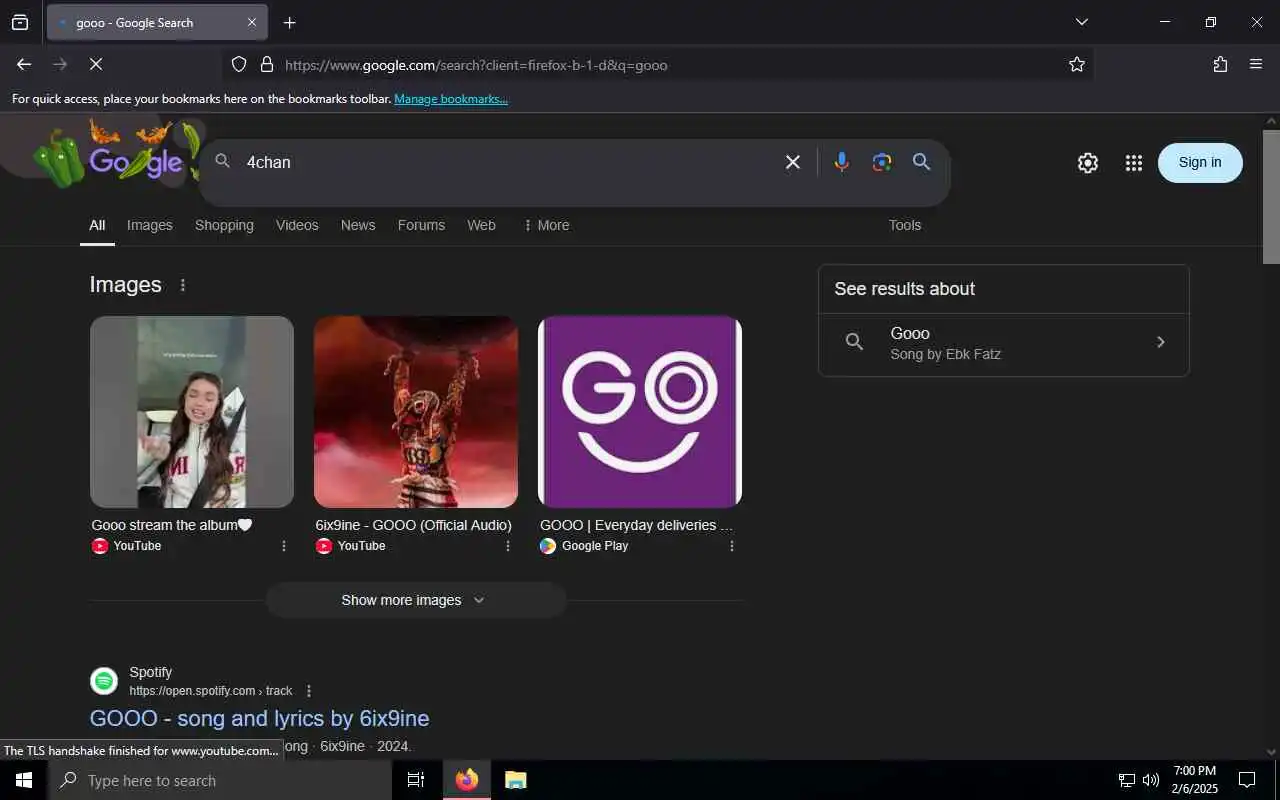Screen dimensions: 1280x800
Task: Select the All results tab
Action: (97, 226)
